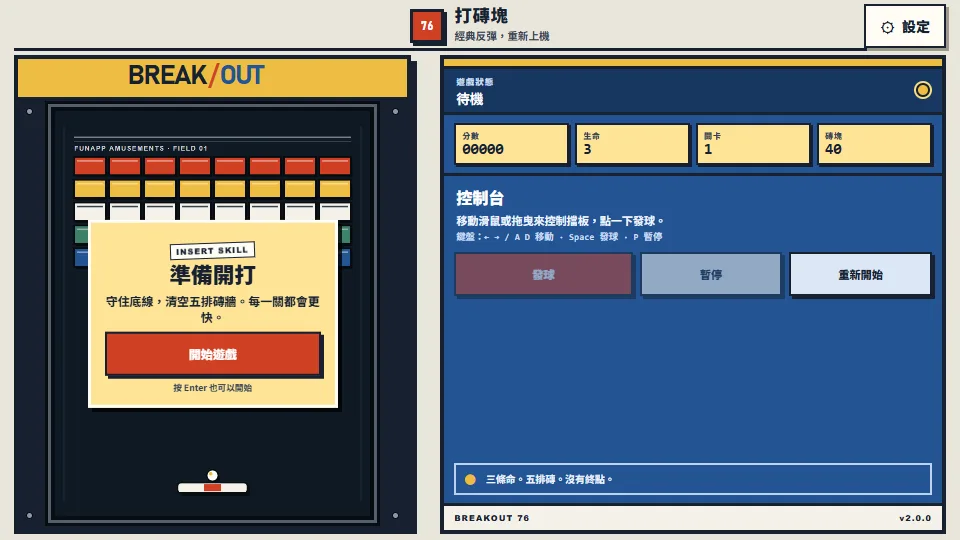Restart using the 重新開始 button
Image resolution: width=960 pixels, height=540 pixels.
860,274
